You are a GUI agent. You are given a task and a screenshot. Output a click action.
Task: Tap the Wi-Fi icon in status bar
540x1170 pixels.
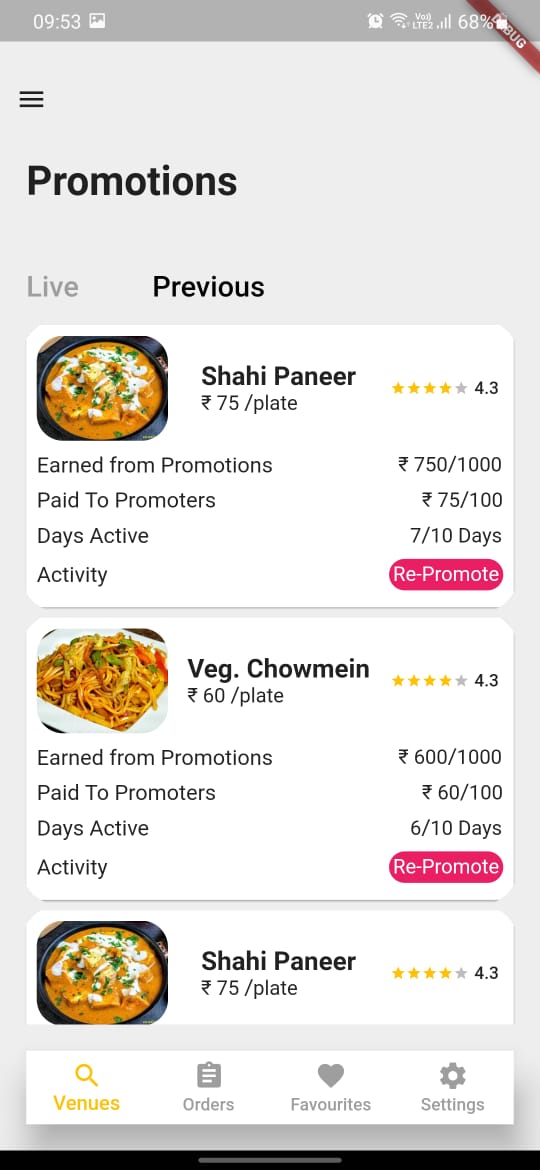398,21
